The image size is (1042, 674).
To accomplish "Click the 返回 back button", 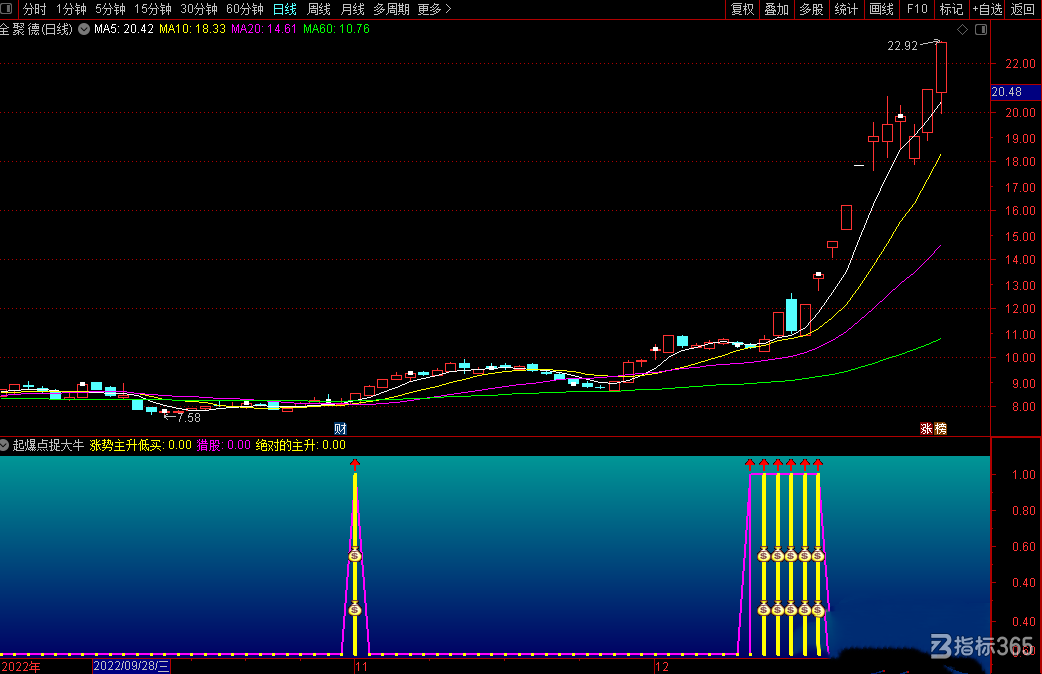I will (x=1023, y=9).
